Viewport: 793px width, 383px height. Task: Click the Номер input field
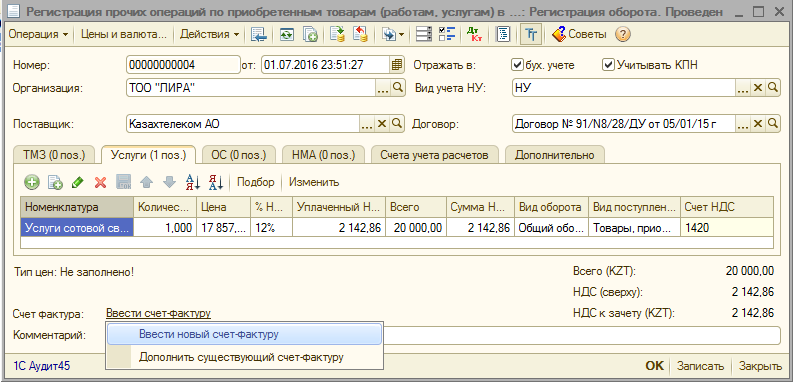click(x=183, y=65)
